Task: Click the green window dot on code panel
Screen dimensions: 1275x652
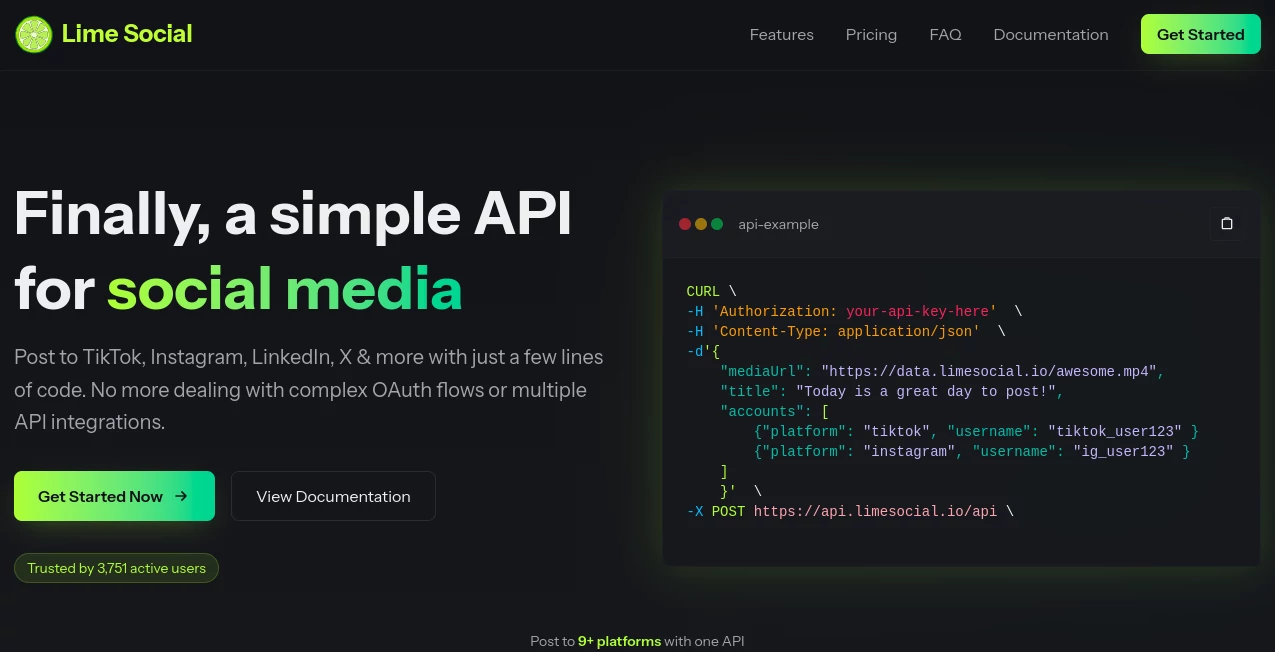Action: [x=717, y=224]
